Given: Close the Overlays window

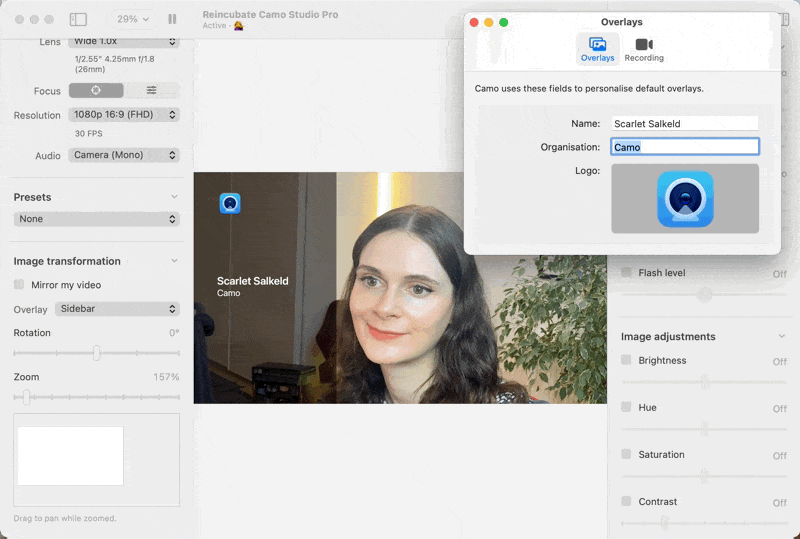Looking at the screenshot, I should pos(474,22).
